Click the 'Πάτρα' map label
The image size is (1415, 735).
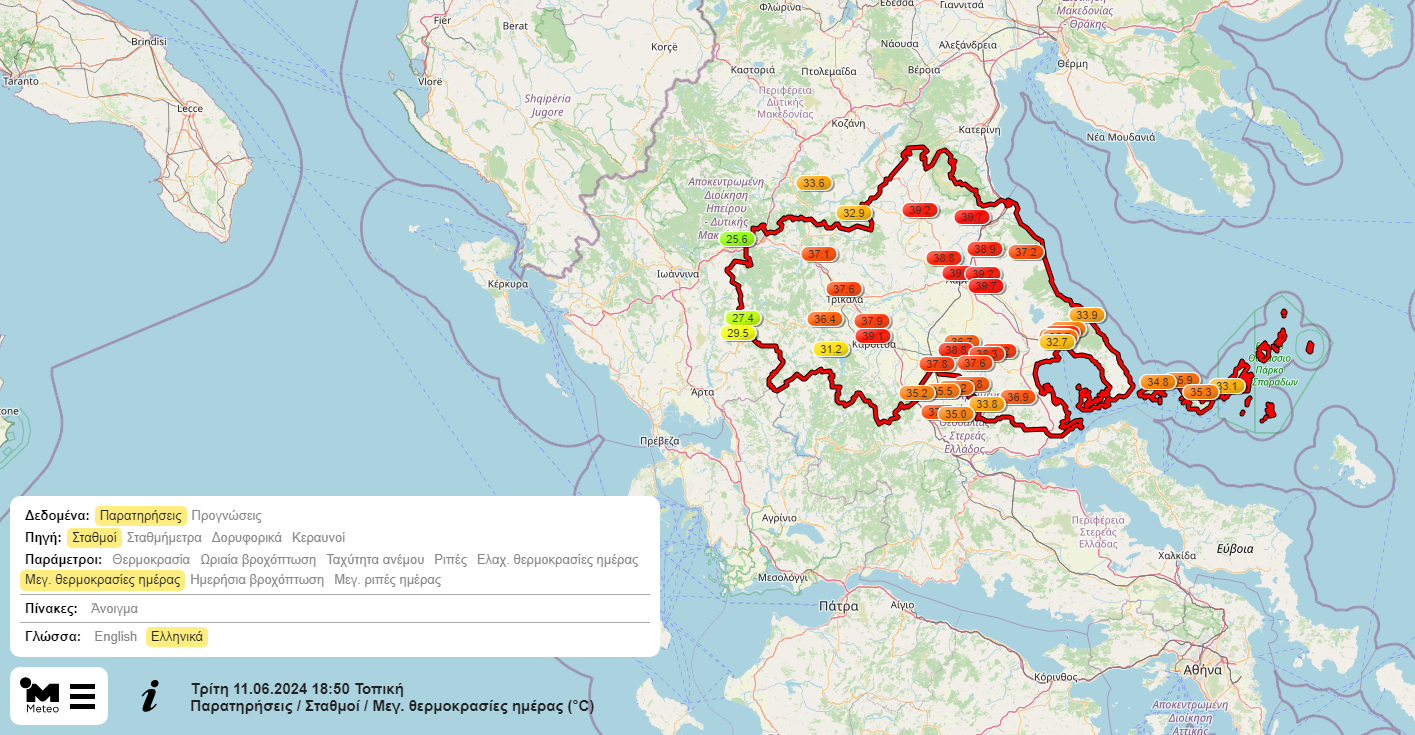click(x=838, y=606)
